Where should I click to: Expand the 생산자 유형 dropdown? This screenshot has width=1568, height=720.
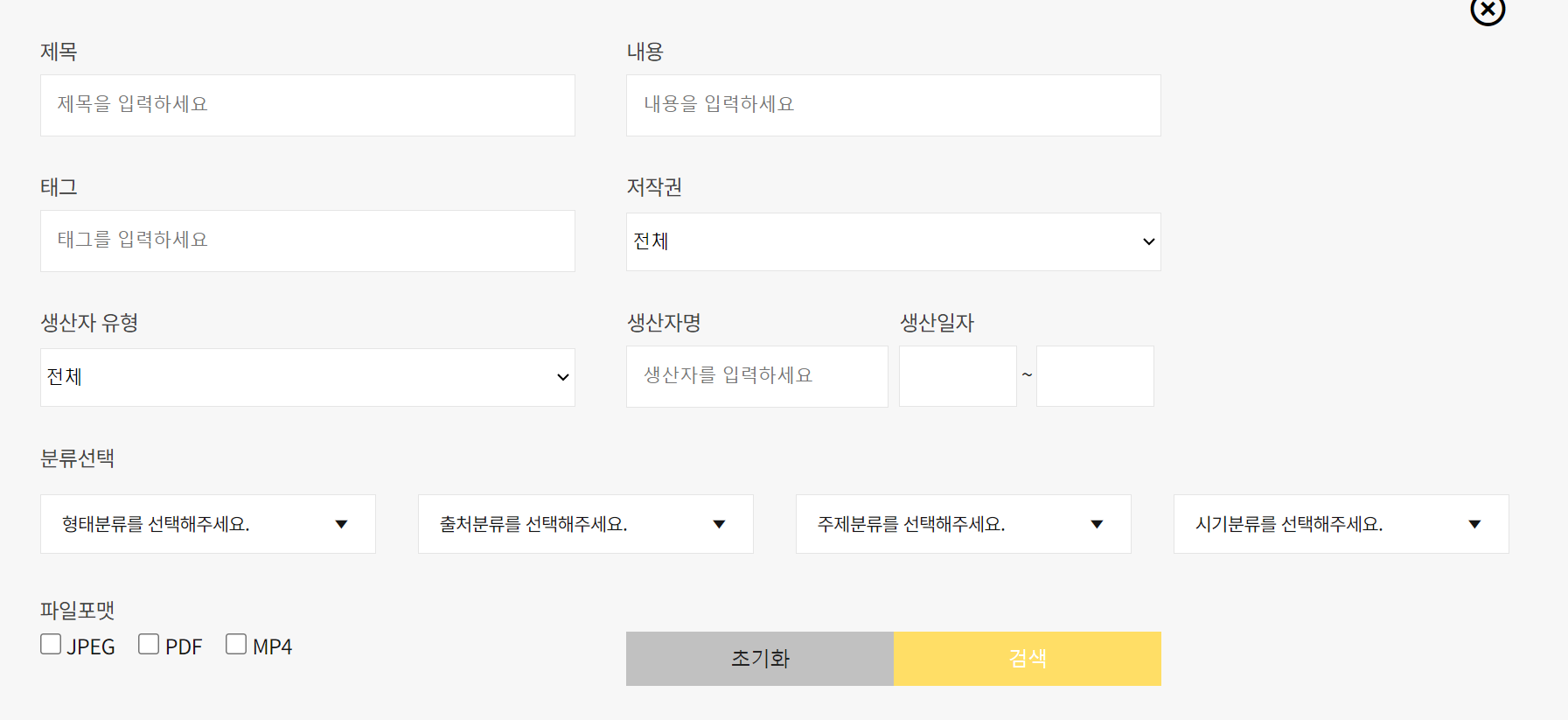[307, 377]
